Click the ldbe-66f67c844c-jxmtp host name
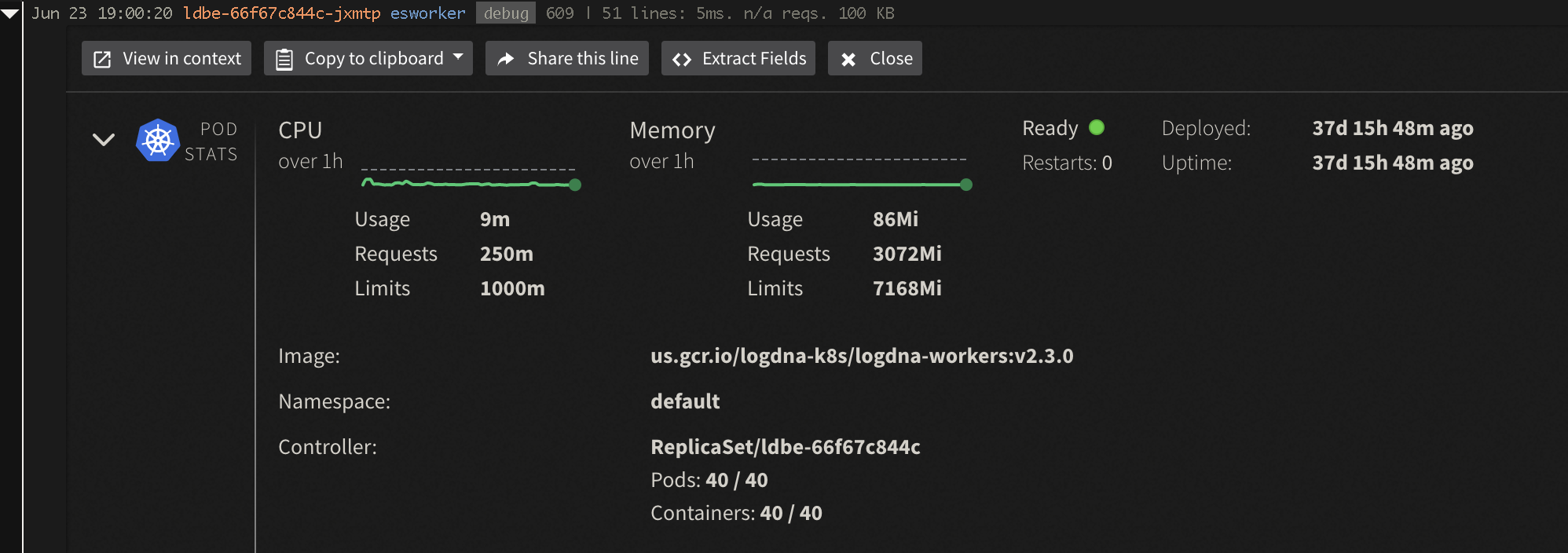This screenshot has width=1568, height=553. [281, 13]
